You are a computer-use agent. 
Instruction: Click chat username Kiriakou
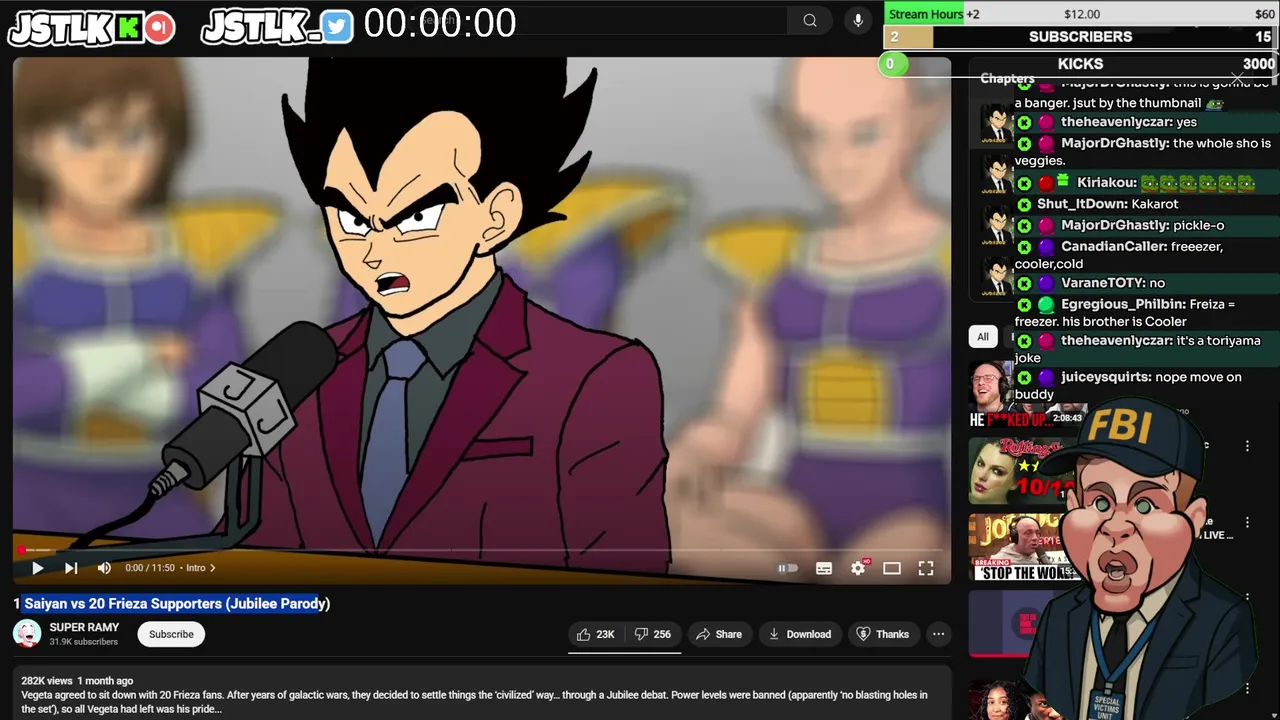[x=1106, y=183]
